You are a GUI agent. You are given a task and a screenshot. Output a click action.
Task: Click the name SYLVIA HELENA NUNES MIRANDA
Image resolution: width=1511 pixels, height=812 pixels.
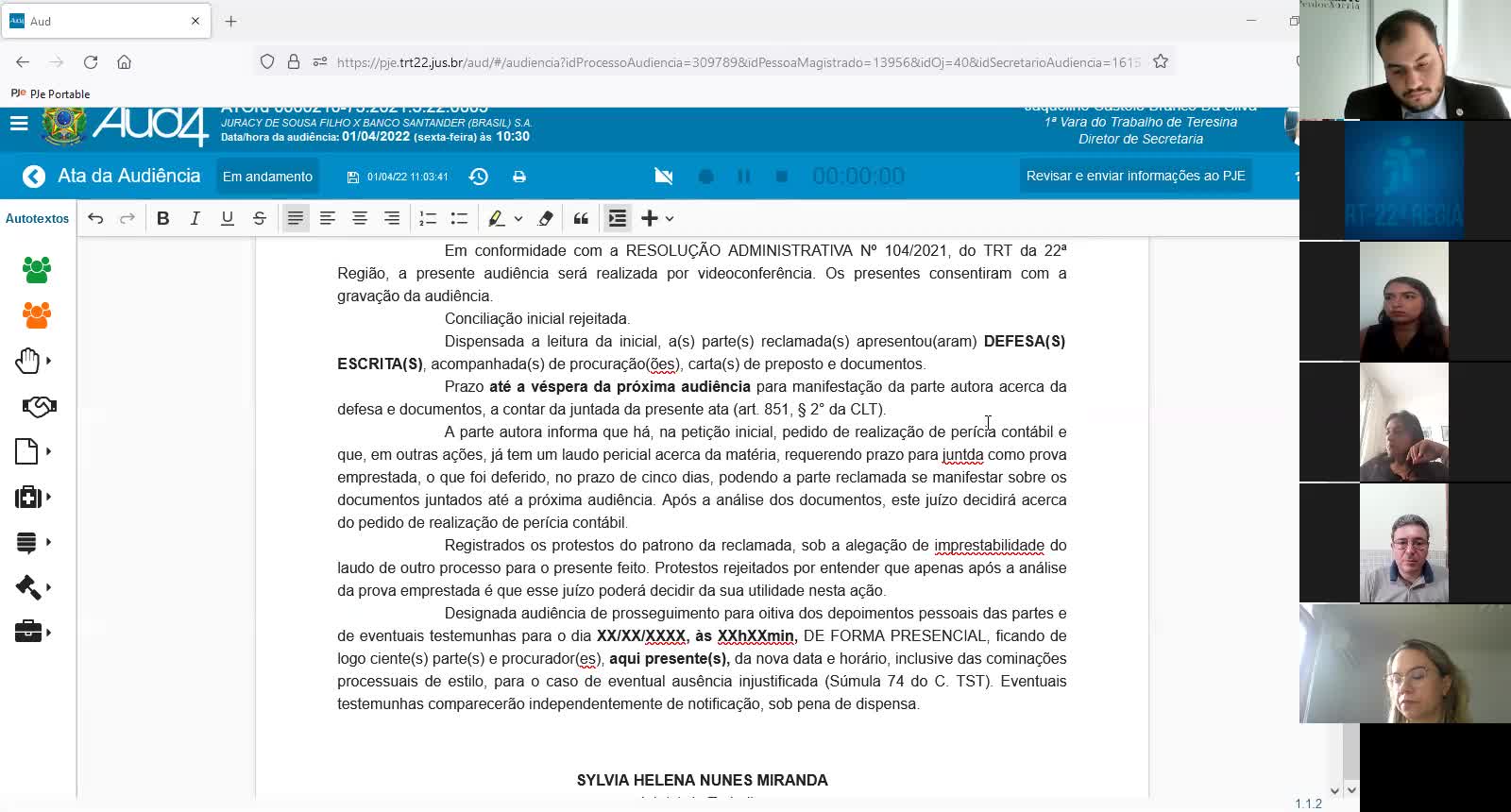coord(703,780)
